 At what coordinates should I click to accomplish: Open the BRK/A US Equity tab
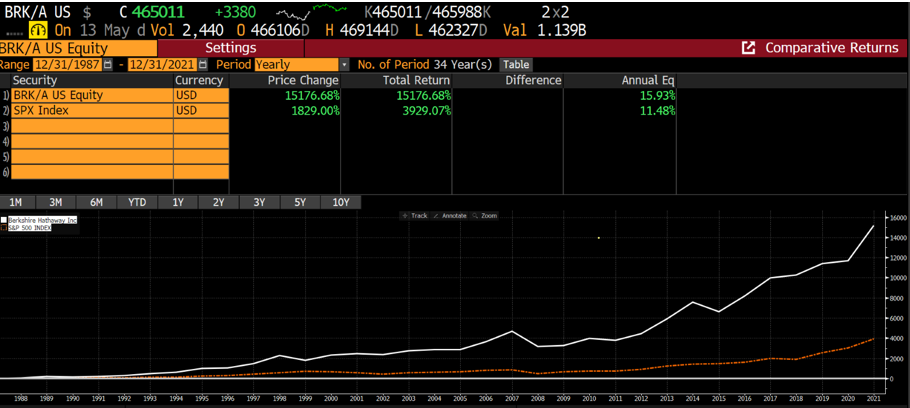78,48
